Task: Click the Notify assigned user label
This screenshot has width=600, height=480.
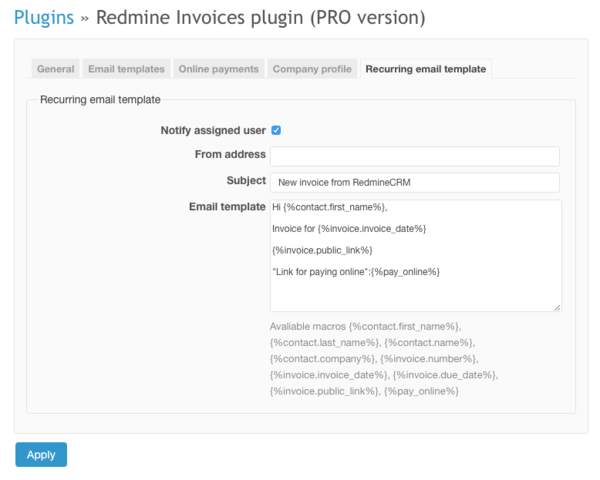Action: (213, 130)
